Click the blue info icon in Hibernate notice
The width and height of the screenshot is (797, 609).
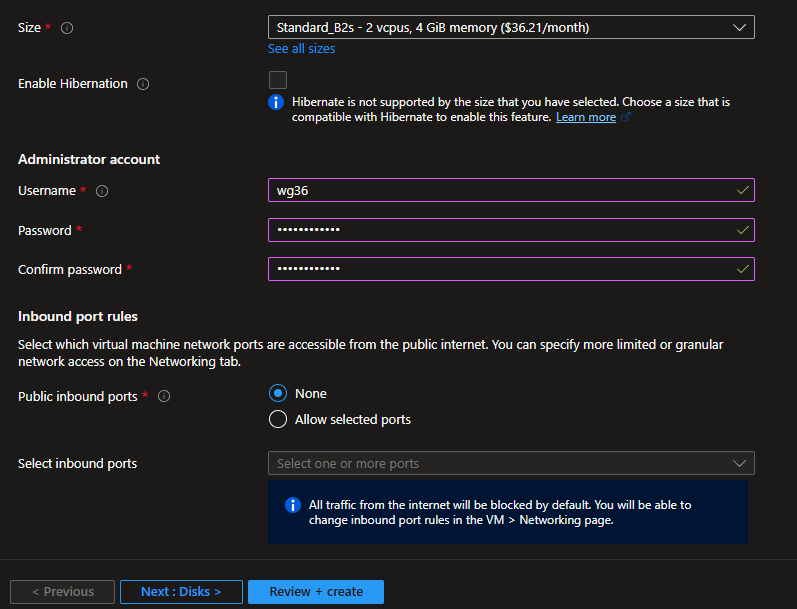click(x=276, y=102)
